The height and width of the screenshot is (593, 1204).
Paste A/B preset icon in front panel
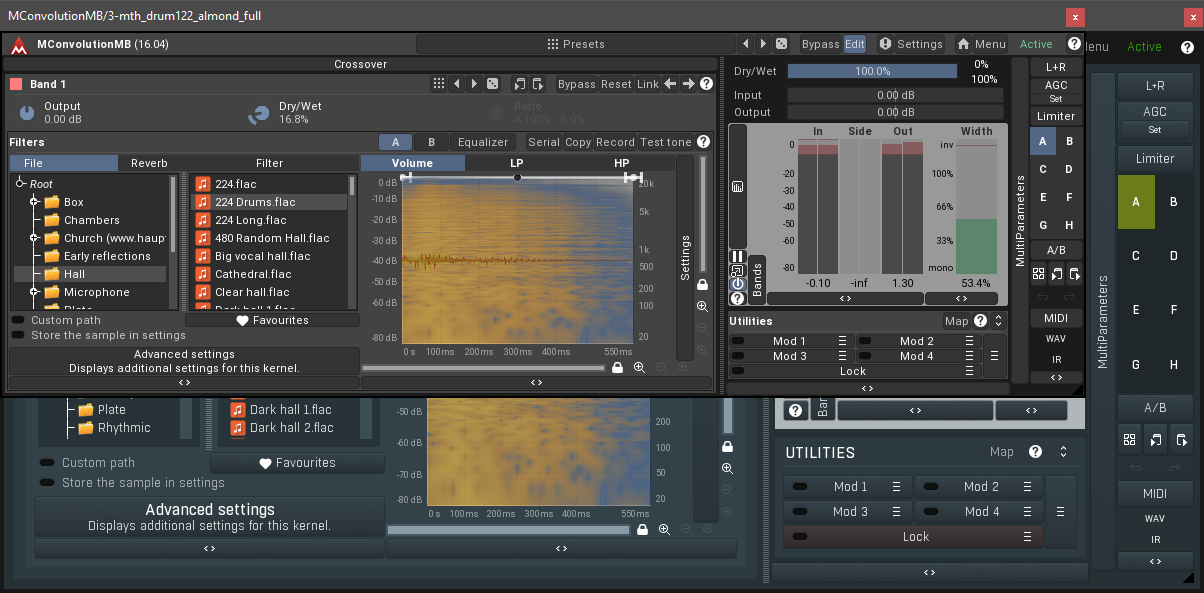(x=1074, y=273)
